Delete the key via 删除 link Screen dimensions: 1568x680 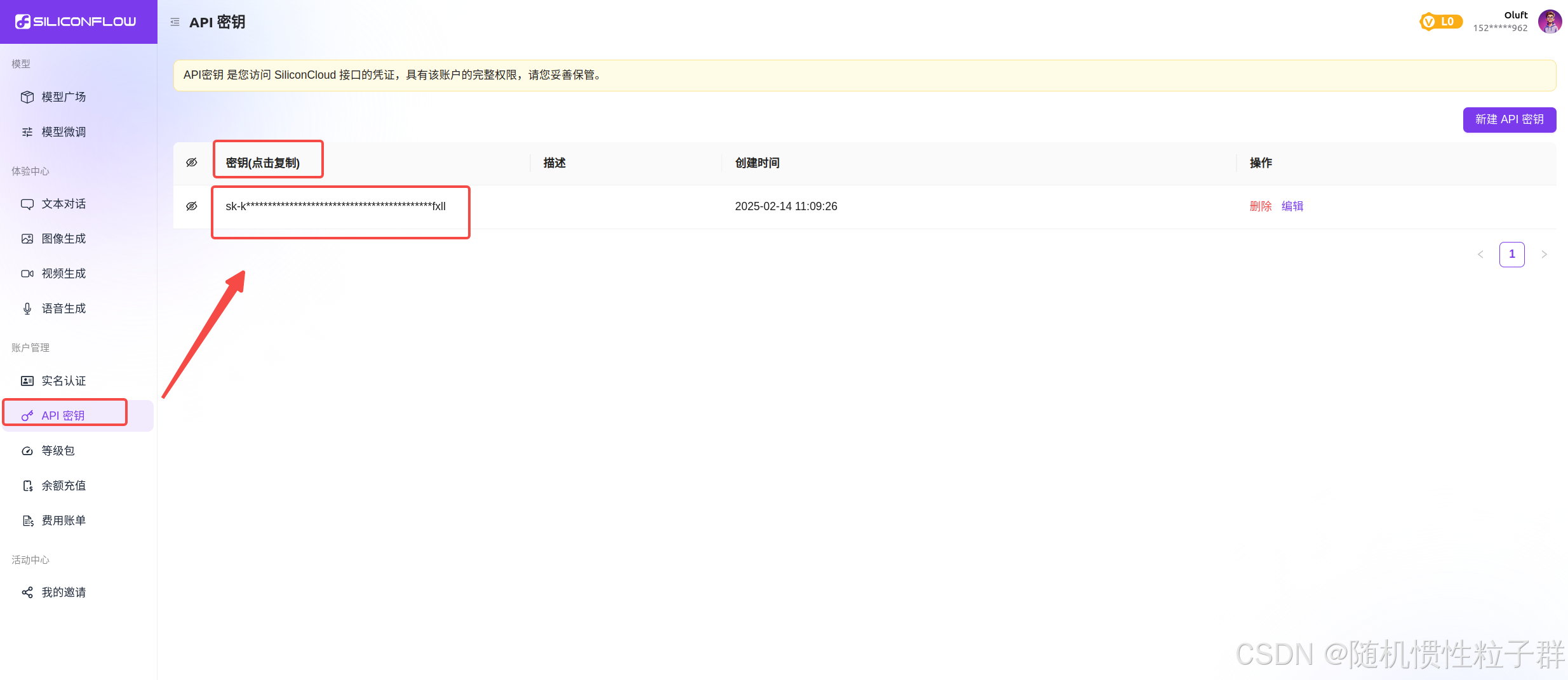(x=1261, y=206)
